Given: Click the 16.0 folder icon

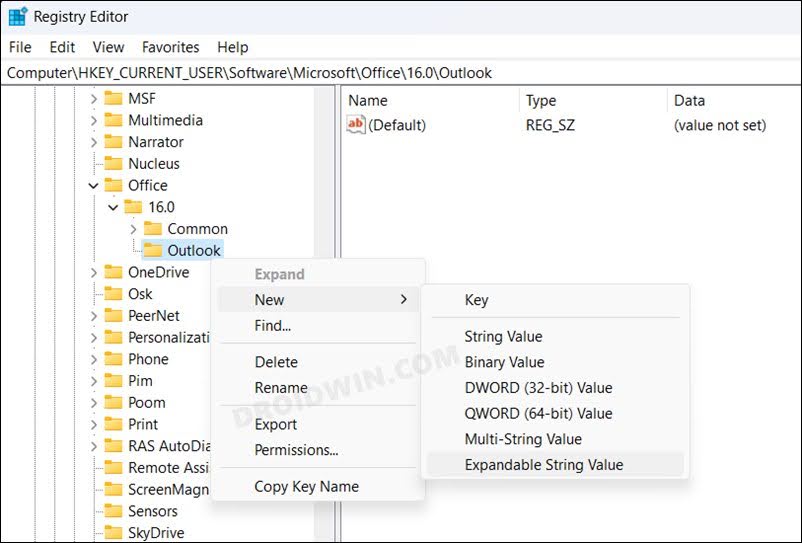Looking at the screenshot, I should 133,207.
